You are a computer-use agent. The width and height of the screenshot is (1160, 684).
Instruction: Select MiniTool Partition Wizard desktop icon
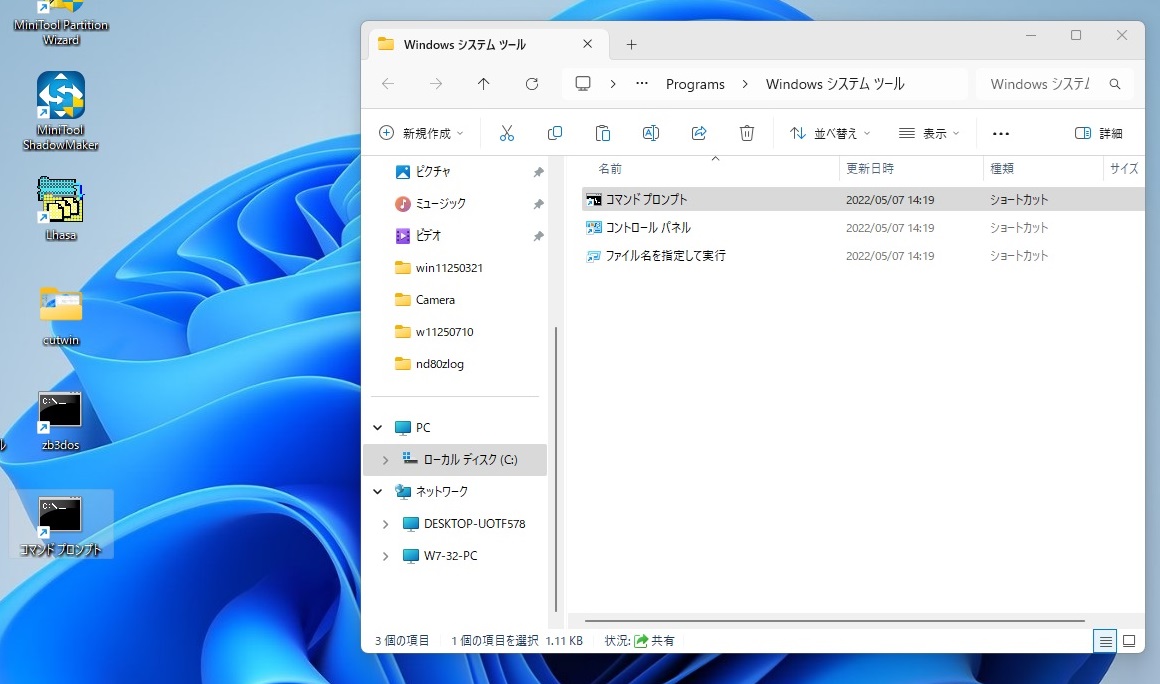pos(61,24)
